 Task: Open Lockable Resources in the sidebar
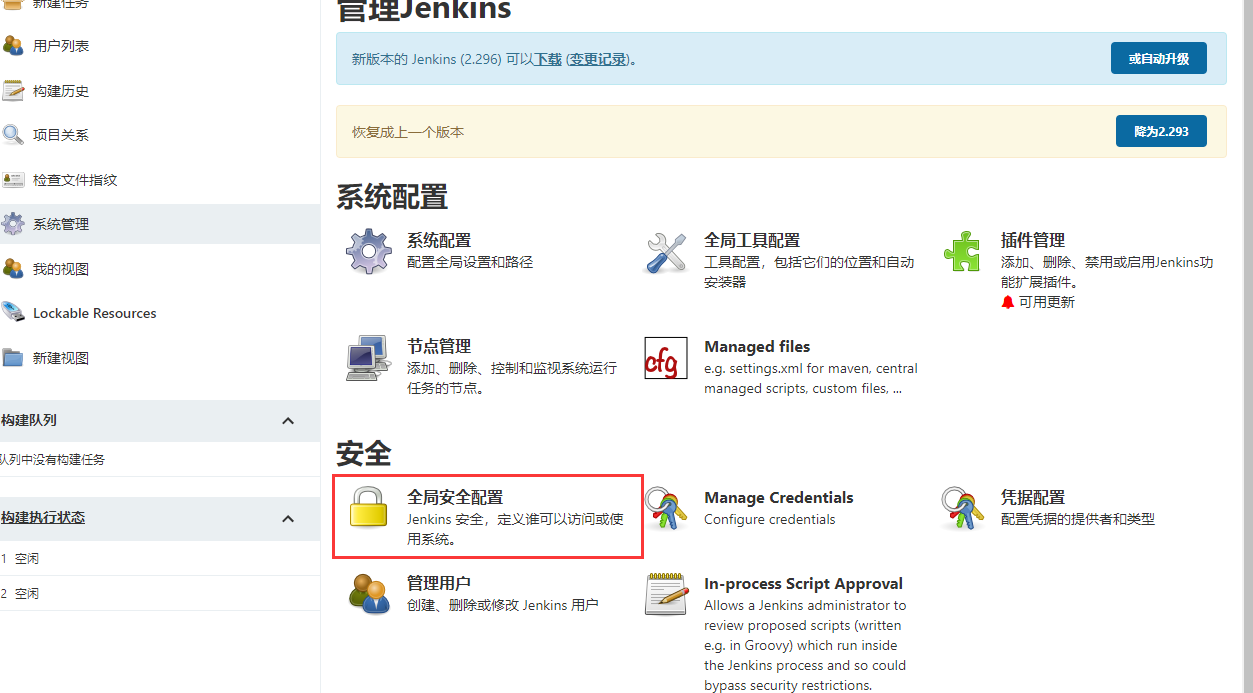(x=95, y=313)
